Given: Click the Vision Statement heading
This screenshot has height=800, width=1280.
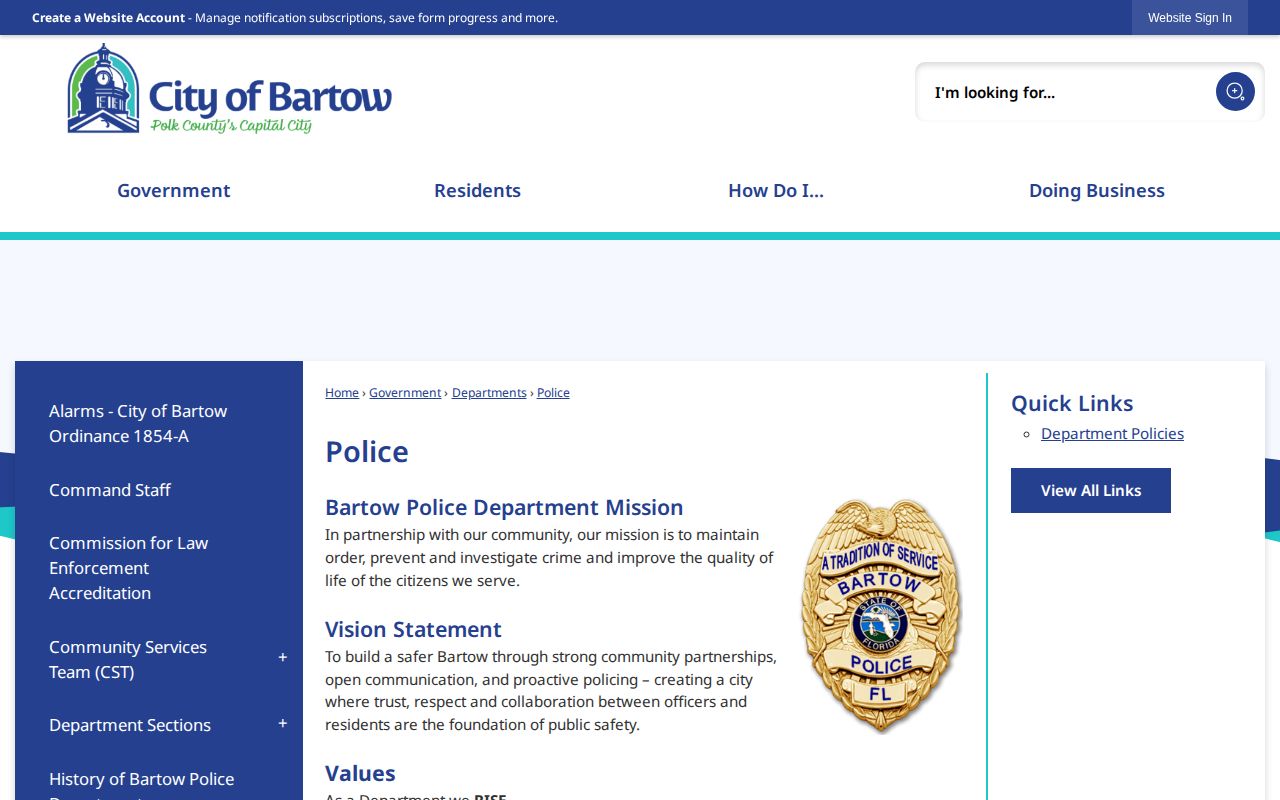Looking at the screenshot, I should pyautogui.click(x=413, y=629).
